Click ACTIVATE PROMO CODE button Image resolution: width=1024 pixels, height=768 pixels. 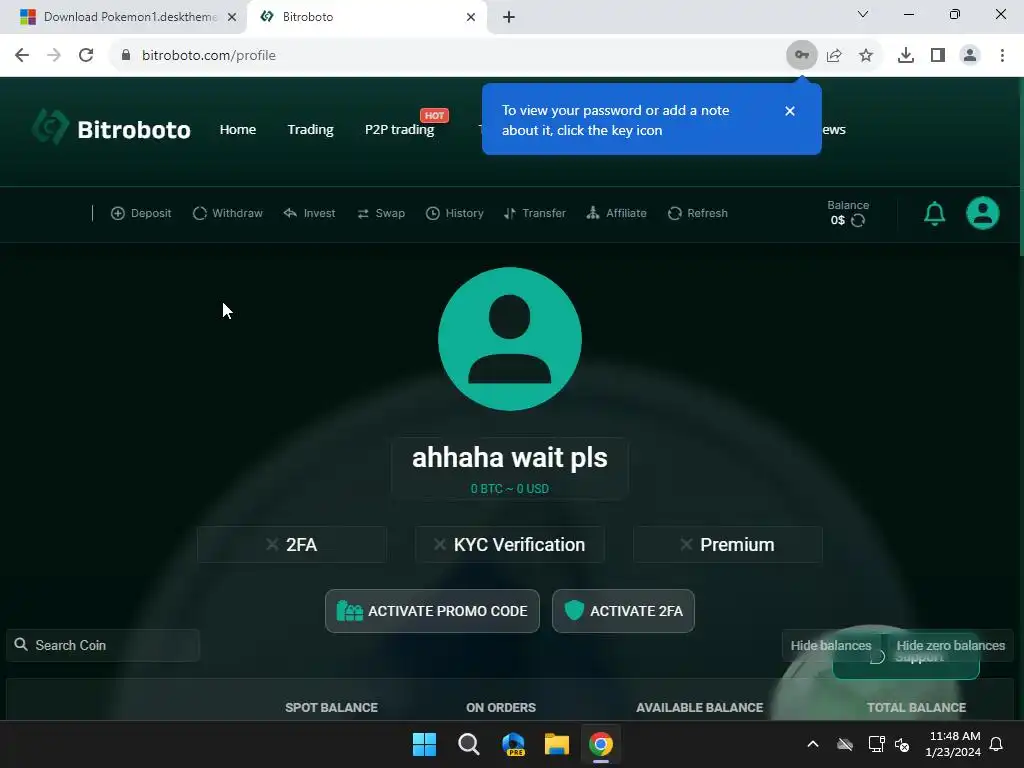click(432, 611)
